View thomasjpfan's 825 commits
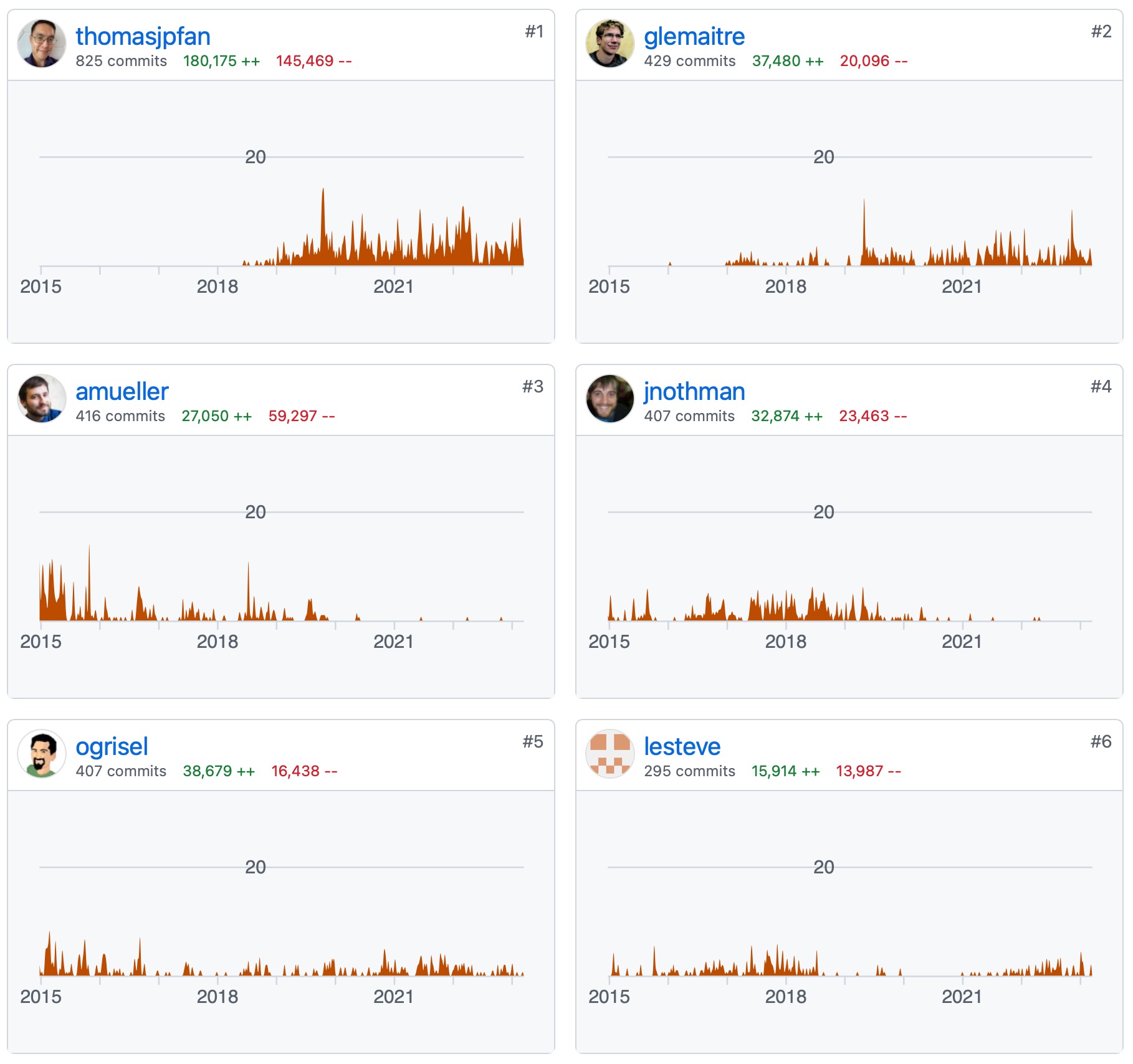Image resolution: width=1133 pixels, height=1064 pixels. (x=122, y=61)
